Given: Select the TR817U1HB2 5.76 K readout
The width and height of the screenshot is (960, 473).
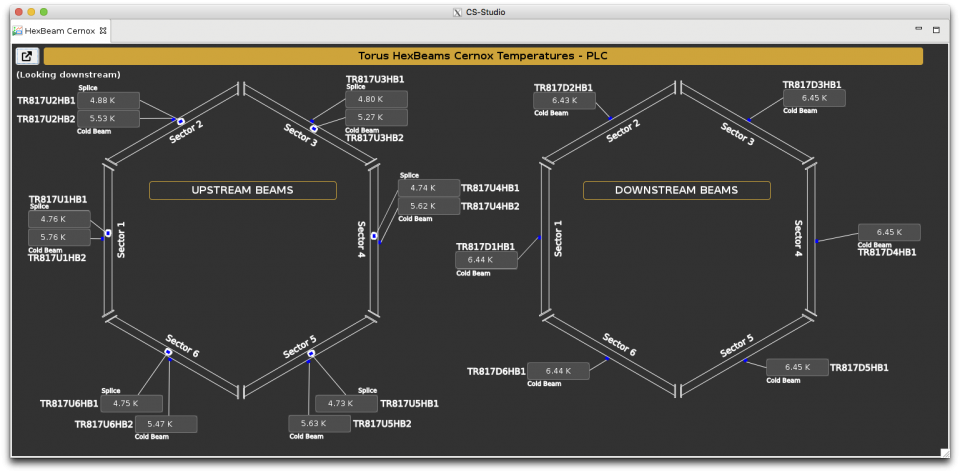Looking at the screenshot, I should coord(59,237).
